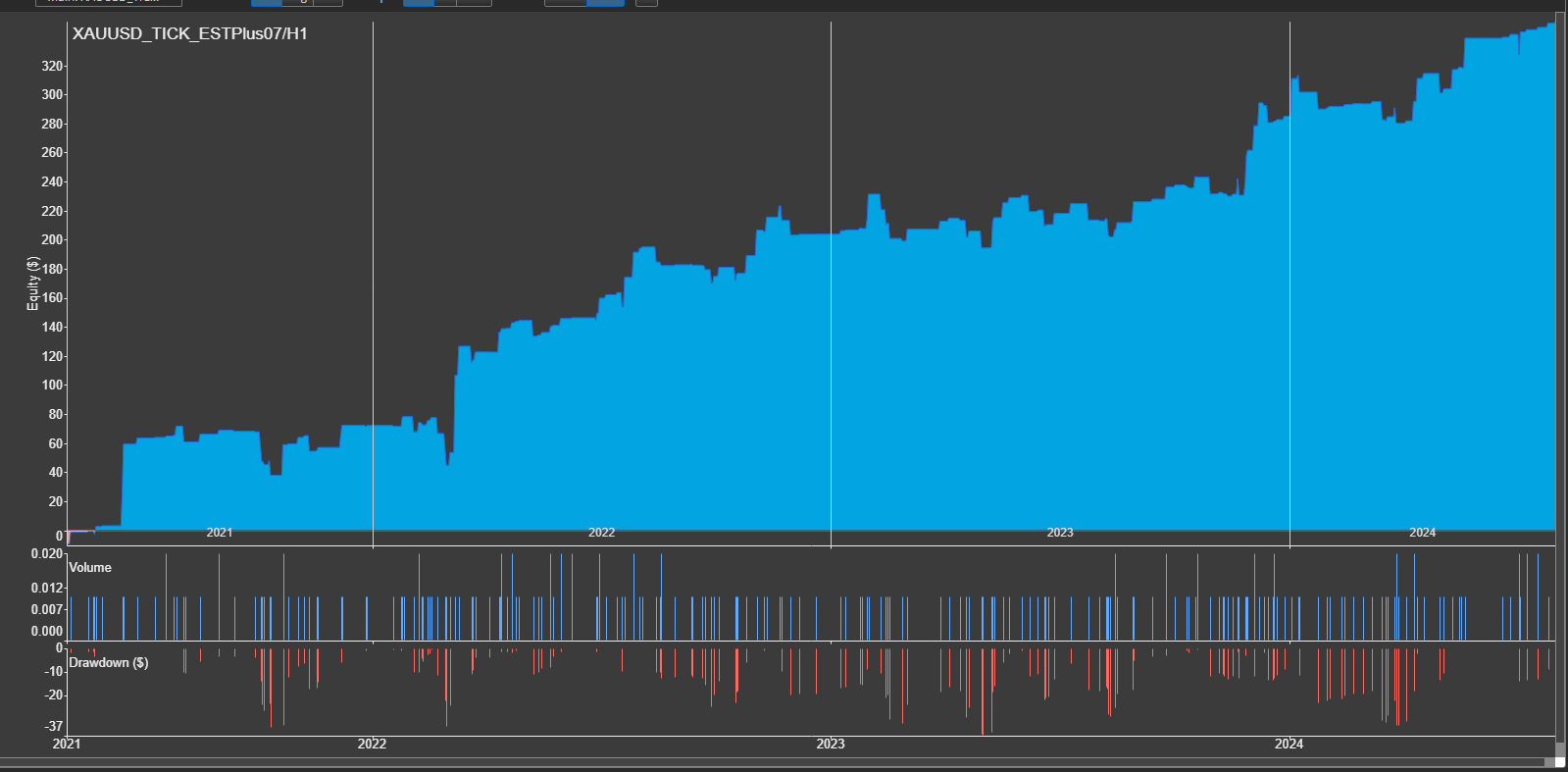The width and height of the screenshot is (1568, 772).
Task: Click the 0.000 volume axis value
Action: [47, 631]
